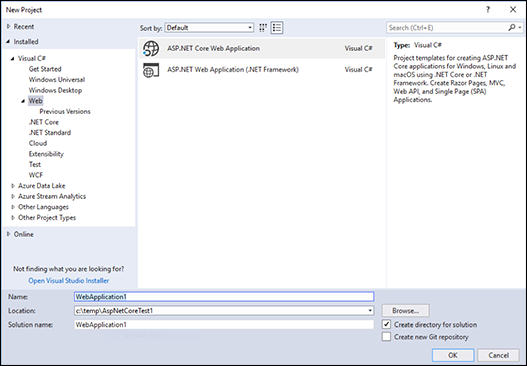
Task: Click Azure Data Lake label
Action: coord(42,186)
